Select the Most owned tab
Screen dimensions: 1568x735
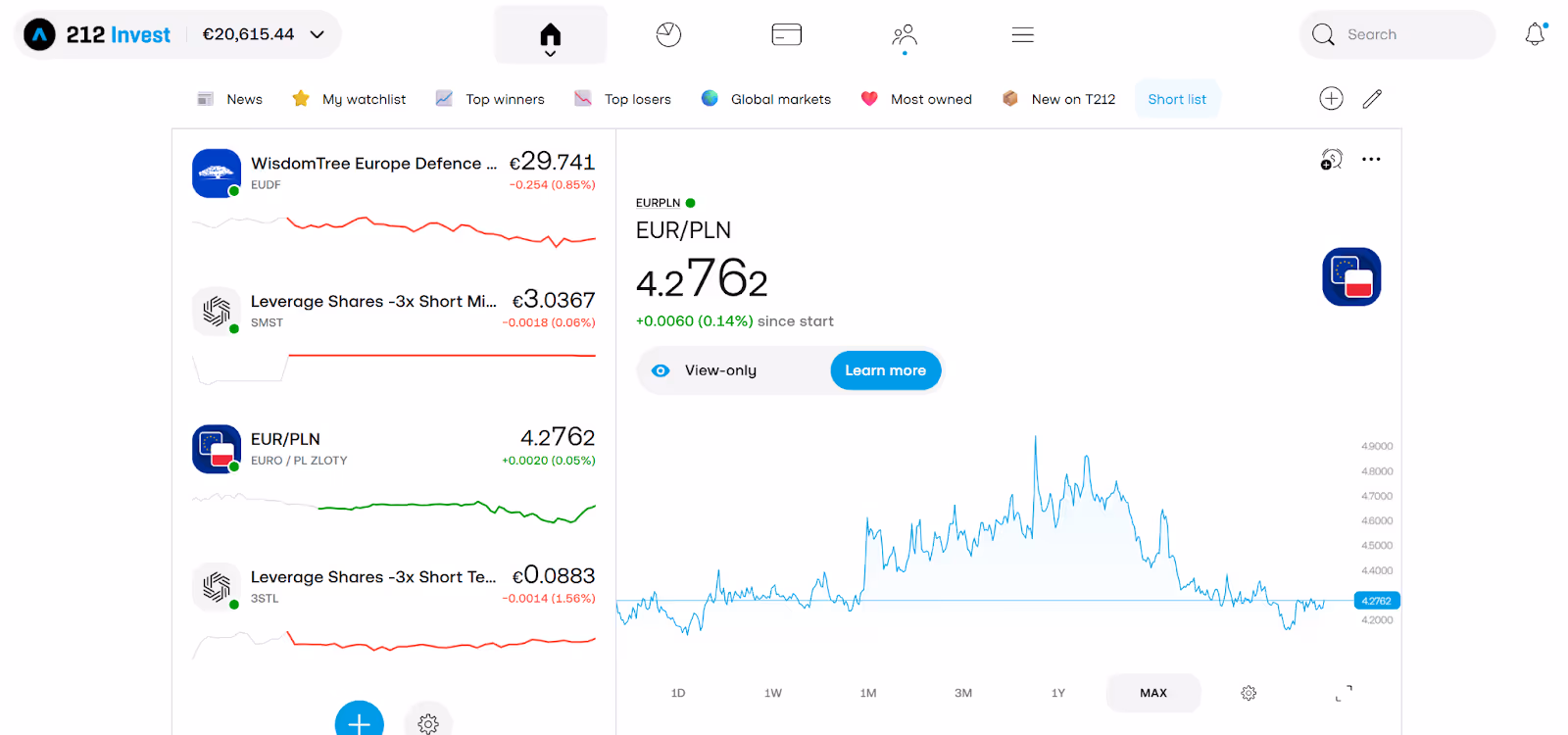coord(916,99)
